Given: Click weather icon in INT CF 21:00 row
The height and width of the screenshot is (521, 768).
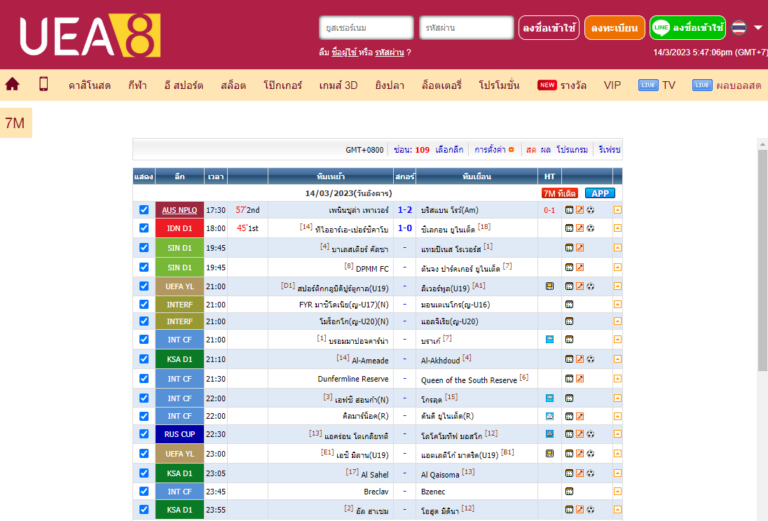Looking at the screenshot, I should [x=550, y=339].
